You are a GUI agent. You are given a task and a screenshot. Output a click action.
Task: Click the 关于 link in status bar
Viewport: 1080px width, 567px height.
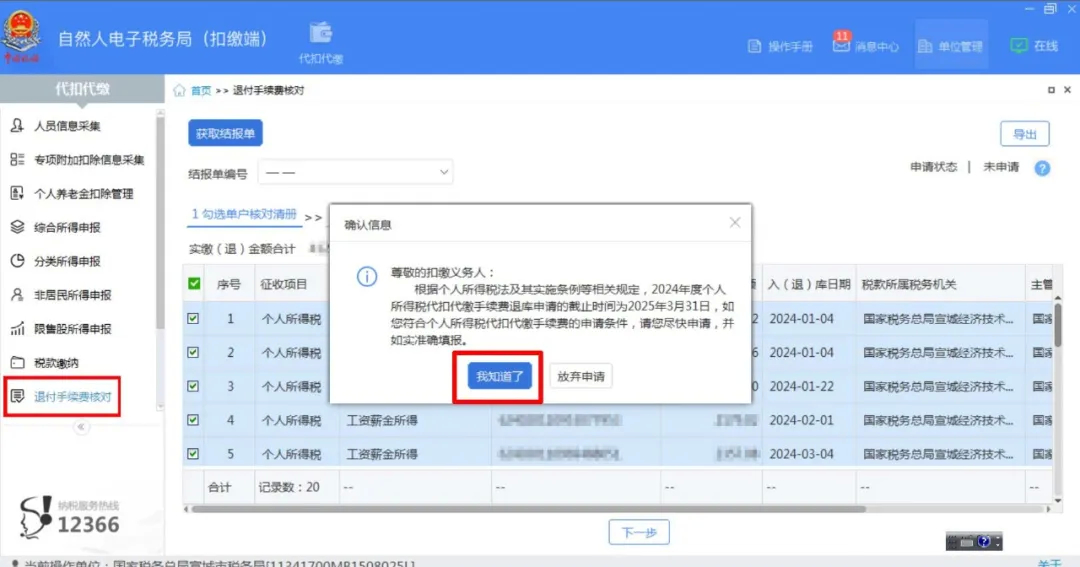1049,563
